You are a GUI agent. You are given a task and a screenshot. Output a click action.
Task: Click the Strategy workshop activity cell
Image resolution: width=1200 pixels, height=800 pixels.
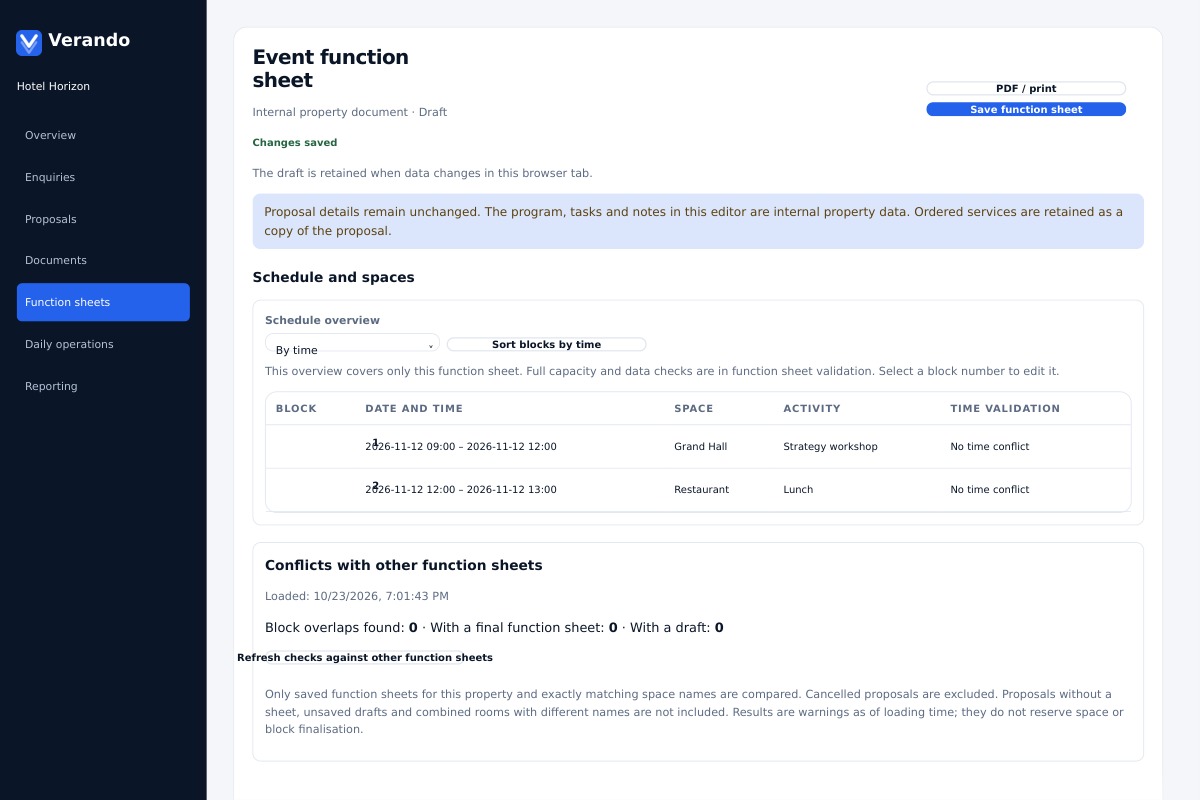pyautogui.click(x=830, y=447)
